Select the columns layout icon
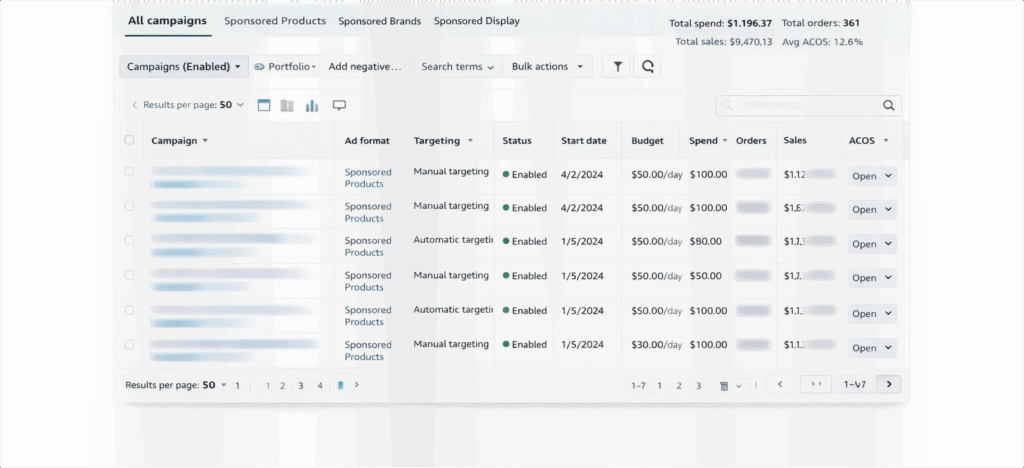 coord(287,105)
